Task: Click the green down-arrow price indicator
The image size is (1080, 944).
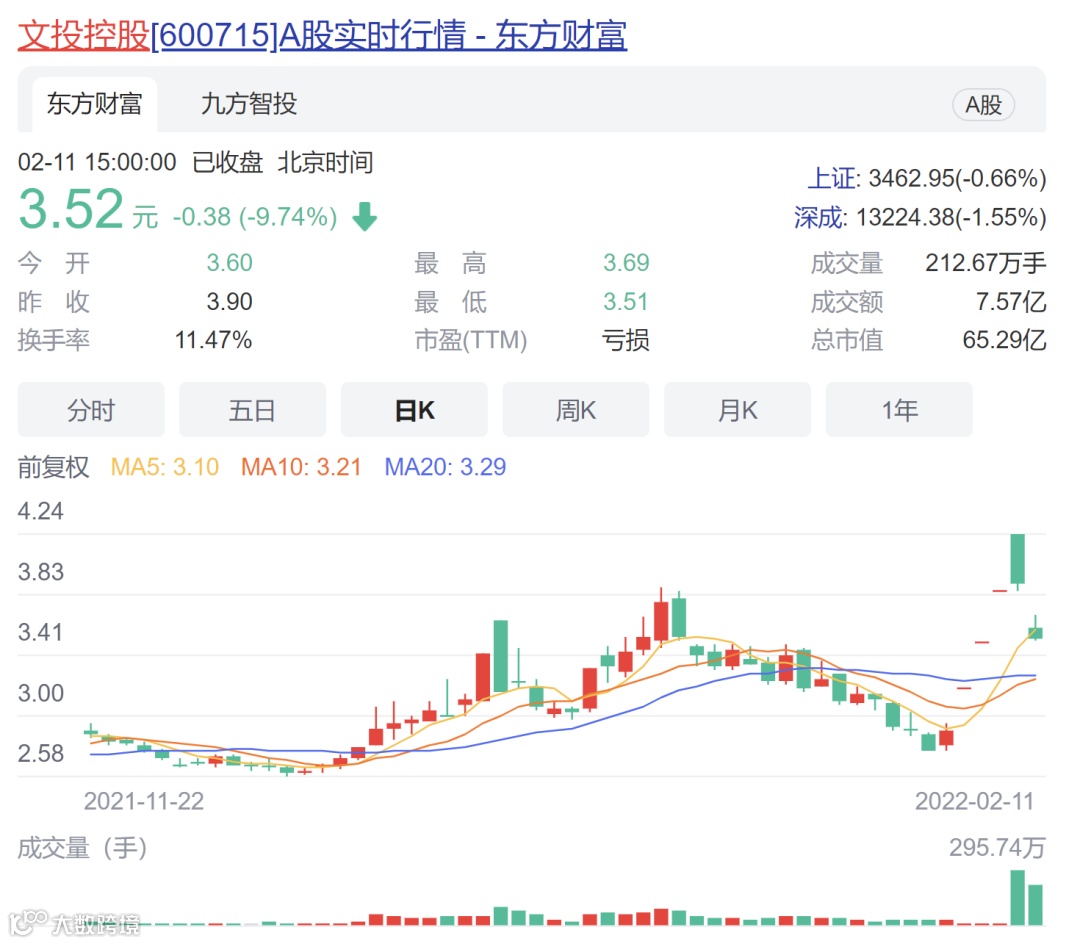Action: (364, 216)
